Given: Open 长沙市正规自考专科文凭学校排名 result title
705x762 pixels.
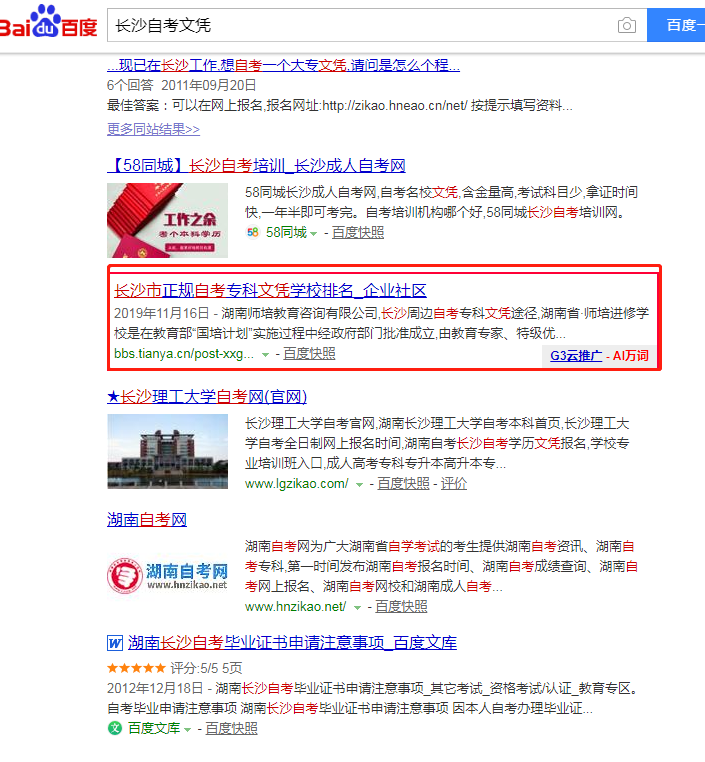Looking at the screenshot, I should pos(270,291).
